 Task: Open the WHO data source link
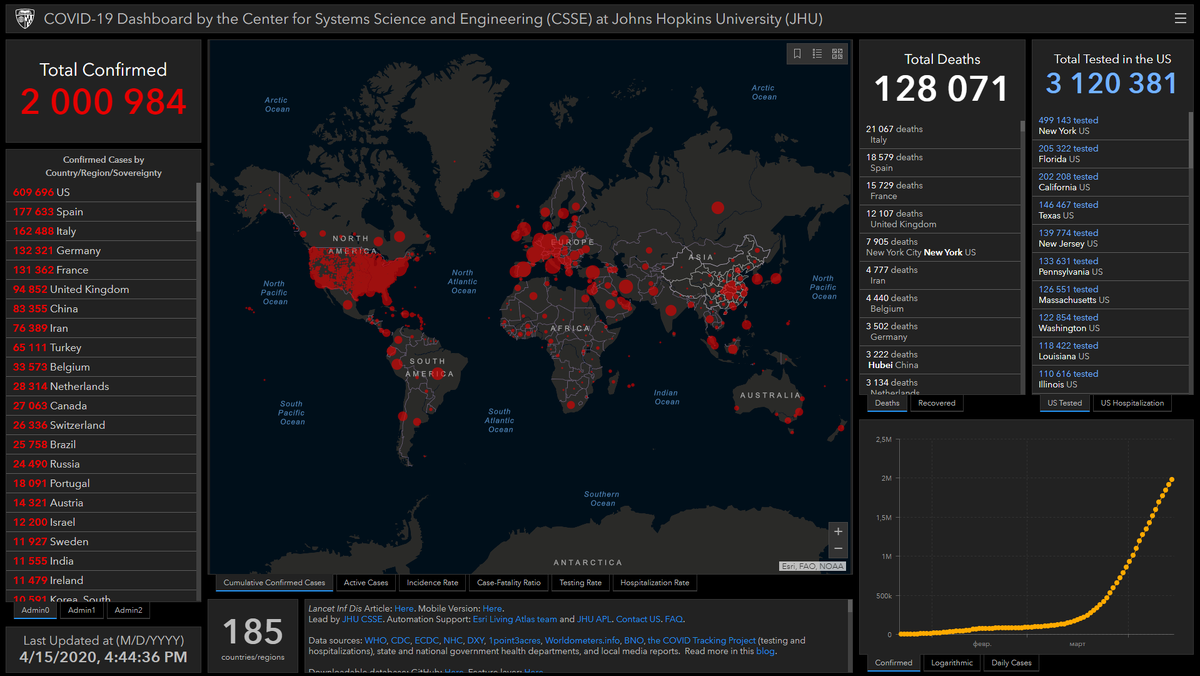(375, 640)
